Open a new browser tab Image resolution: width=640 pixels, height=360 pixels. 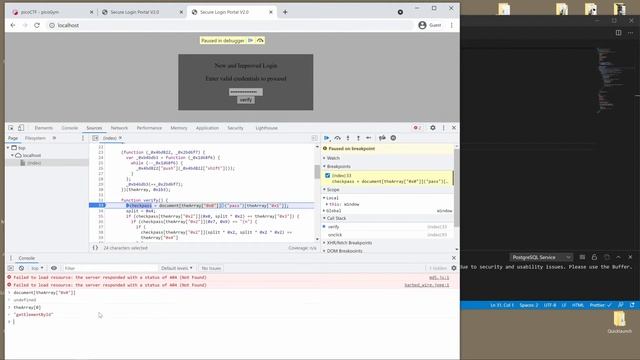(x=285, y=12)
